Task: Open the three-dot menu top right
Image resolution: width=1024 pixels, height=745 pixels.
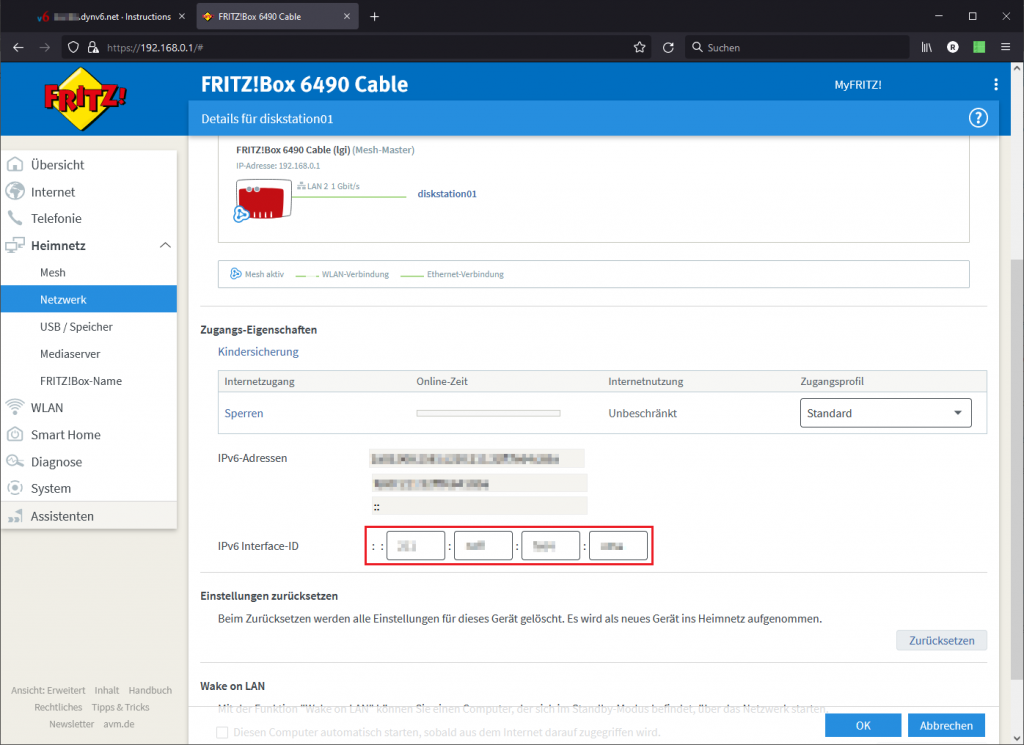Action: pos(995,84)
